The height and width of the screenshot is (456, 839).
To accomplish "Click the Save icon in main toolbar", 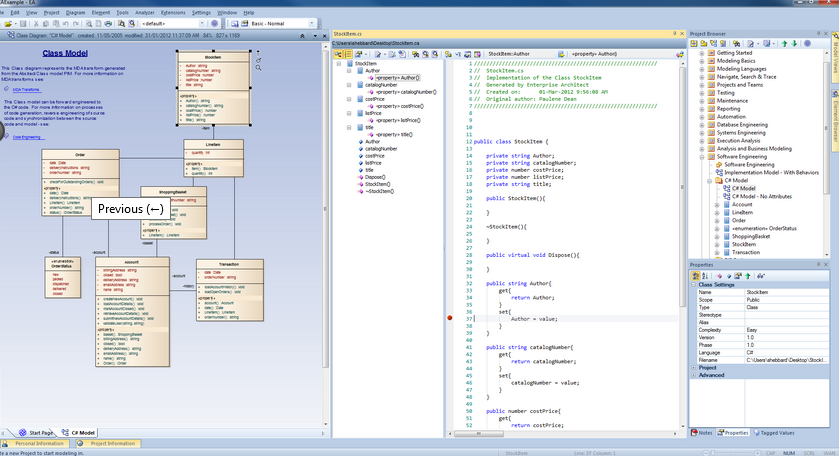I will [x=23, y=24].
